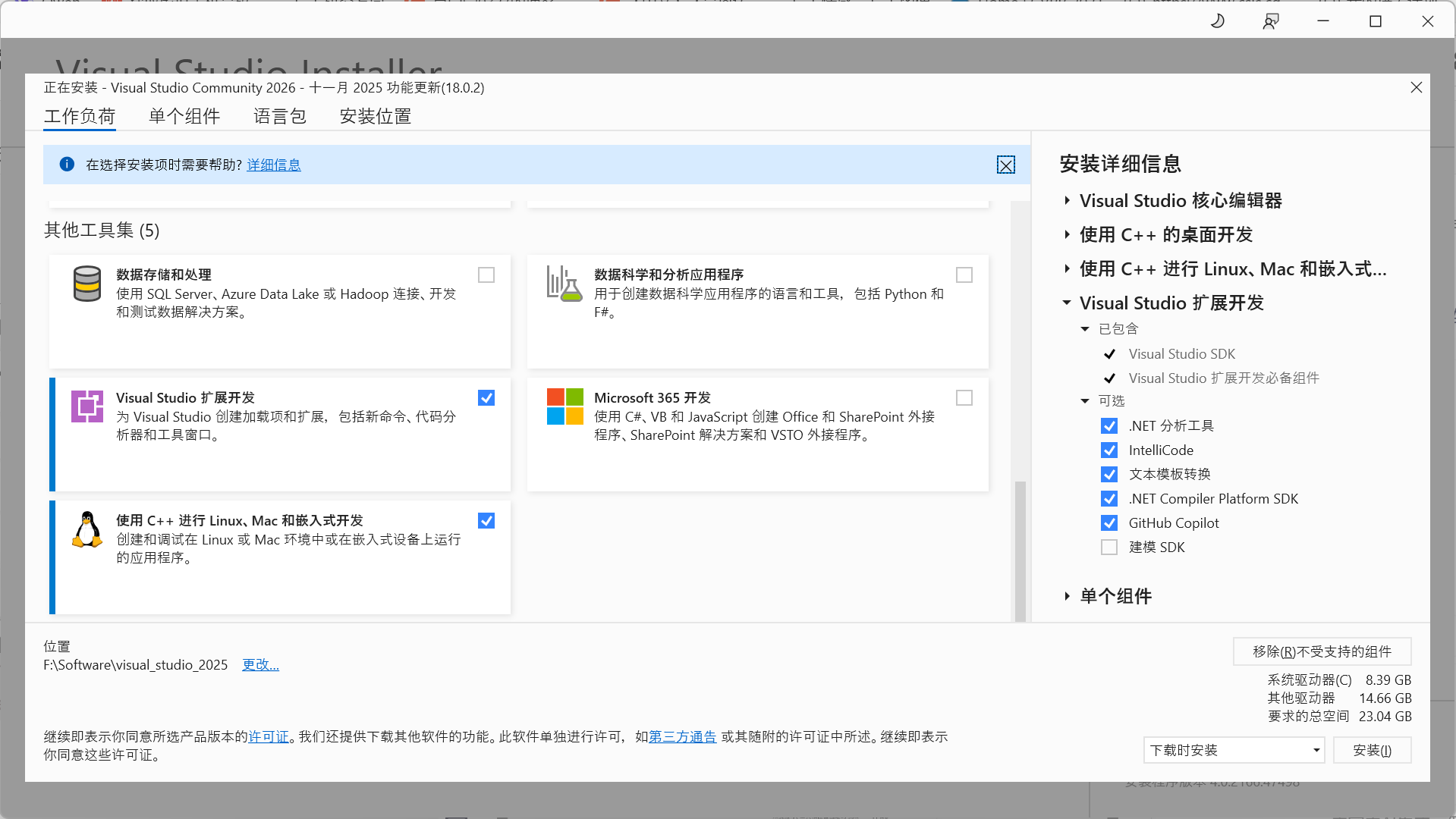Switch to the 安装位置 tab

point(376,116)
